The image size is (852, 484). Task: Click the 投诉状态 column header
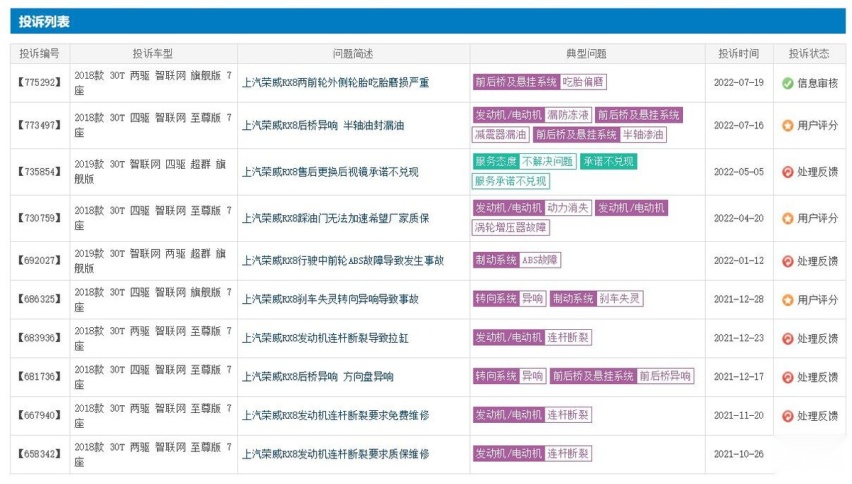point(809,54)
